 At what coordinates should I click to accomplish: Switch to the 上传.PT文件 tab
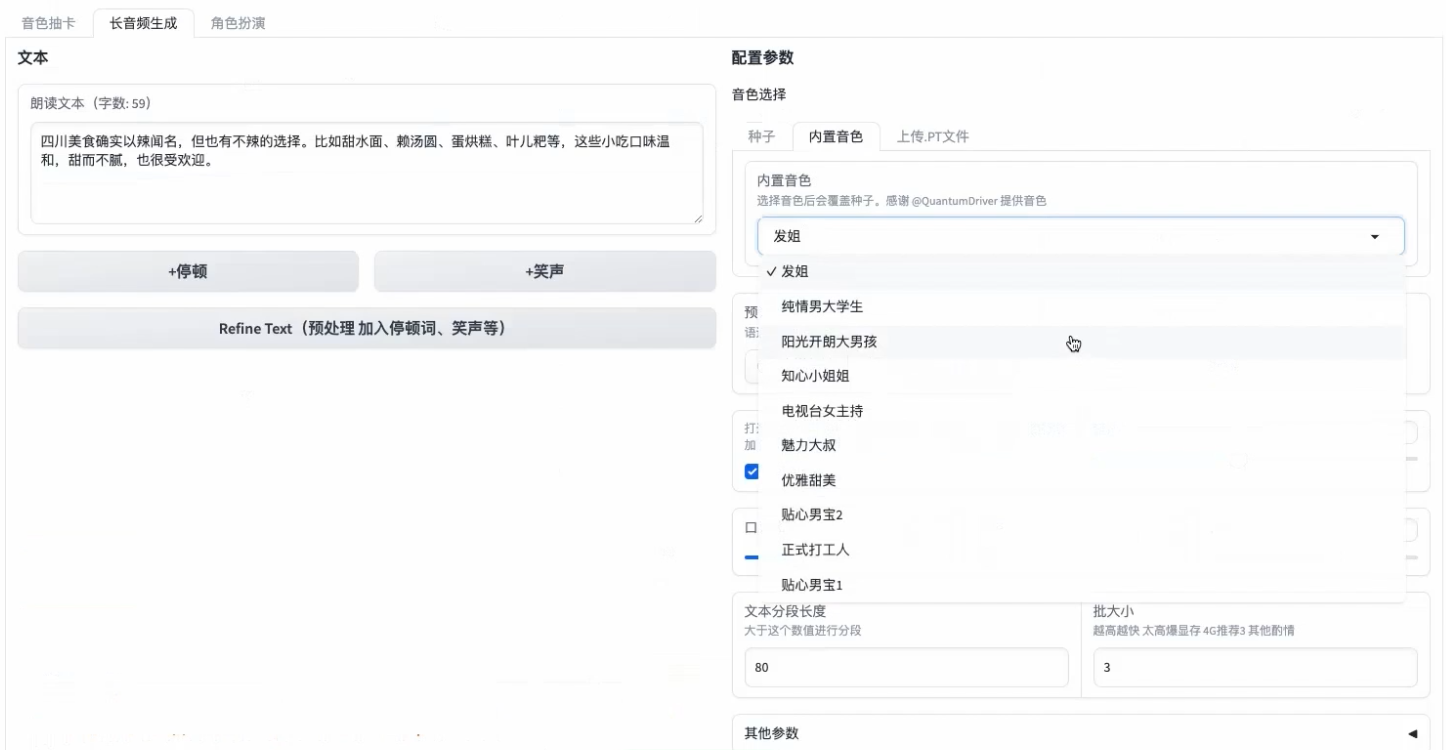(932, 137)
